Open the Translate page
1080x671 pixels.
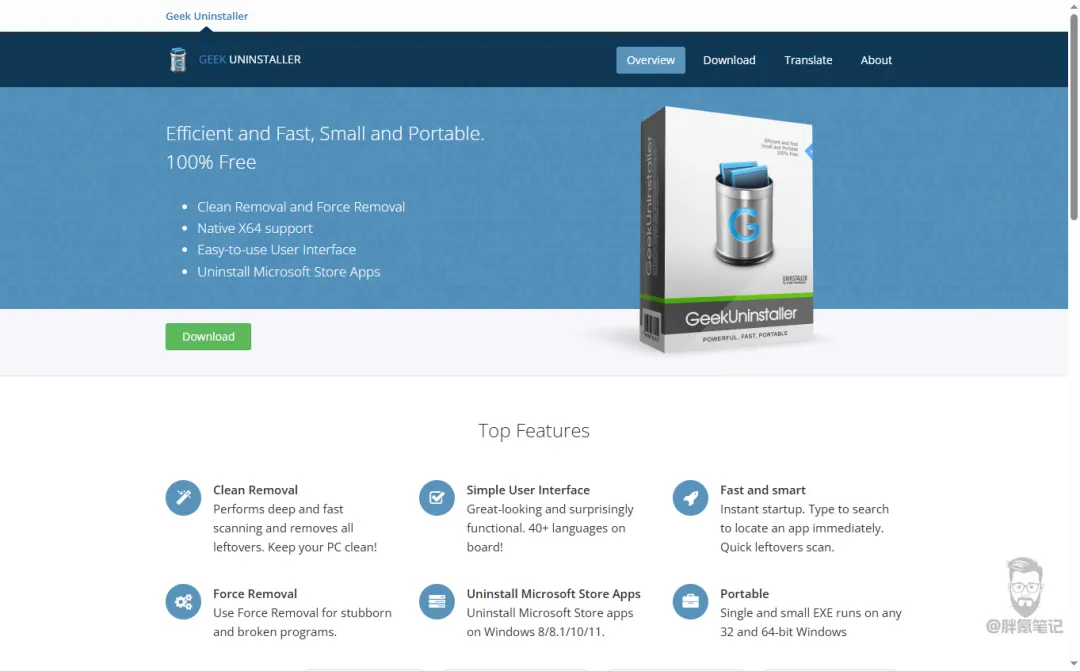[x=808, y=60]
